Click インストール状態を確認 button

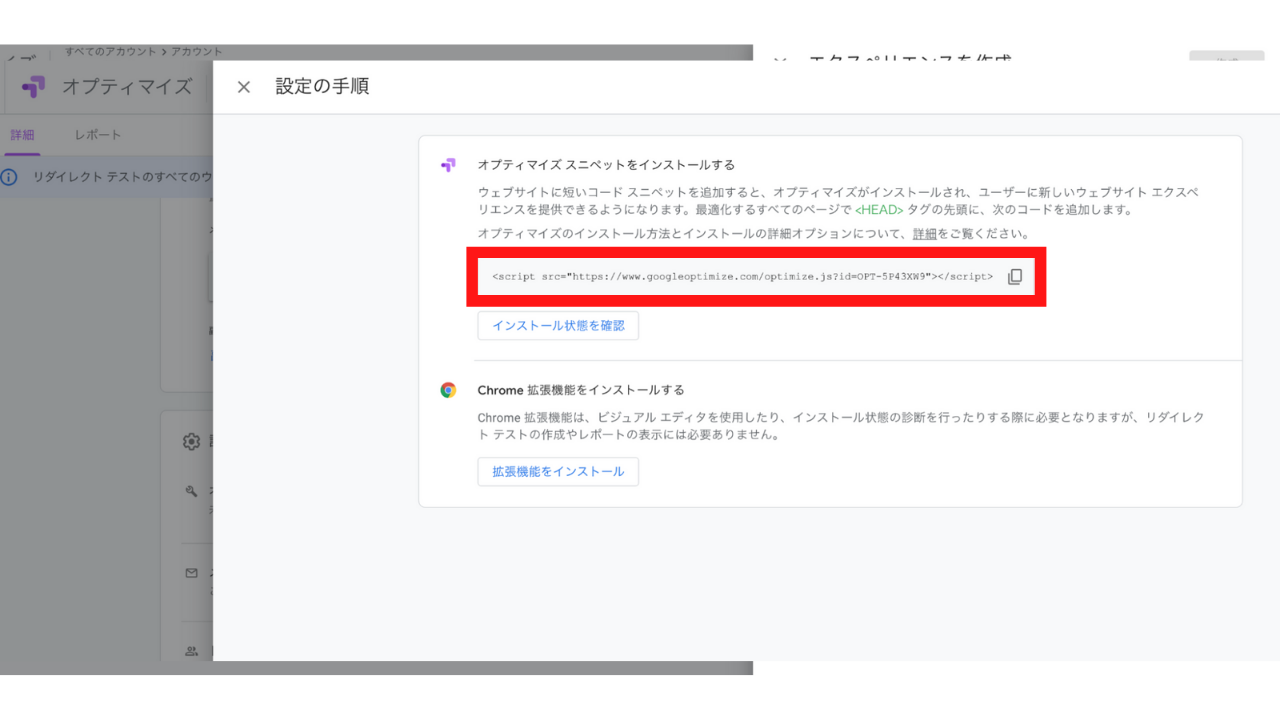[558, 326]
